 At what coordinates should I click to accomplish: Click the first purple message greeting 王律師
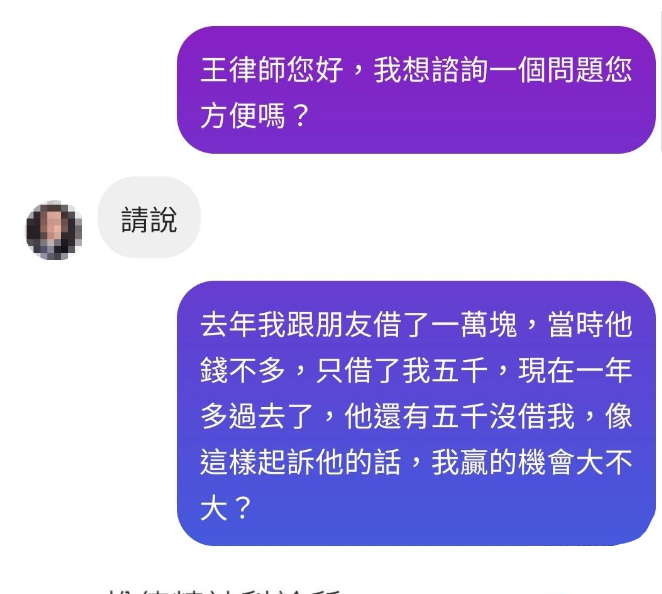click(x=416, y=90)
